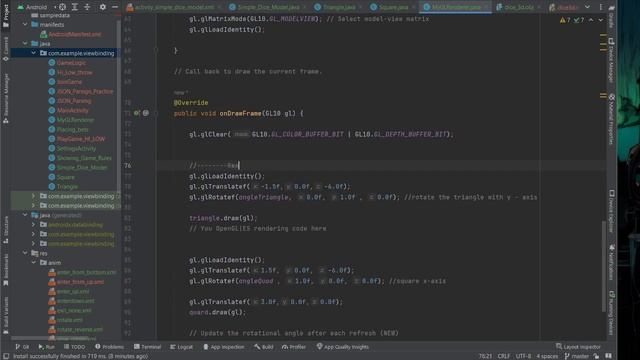Open the Build tool window
This screenshot has height=360, width=640.
(x=264, y=347)
